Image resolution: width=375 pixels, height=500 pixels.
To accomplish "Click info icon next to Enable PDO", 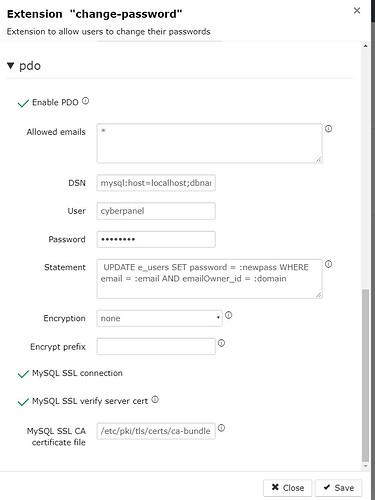I will pos(85,101).
